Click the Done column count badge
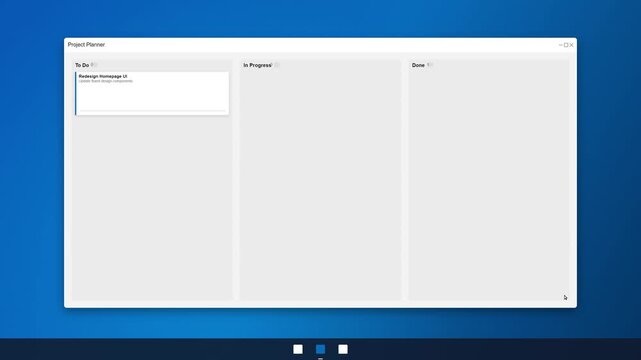The height and width of the screenshot is (360, 641). (430, 65)
